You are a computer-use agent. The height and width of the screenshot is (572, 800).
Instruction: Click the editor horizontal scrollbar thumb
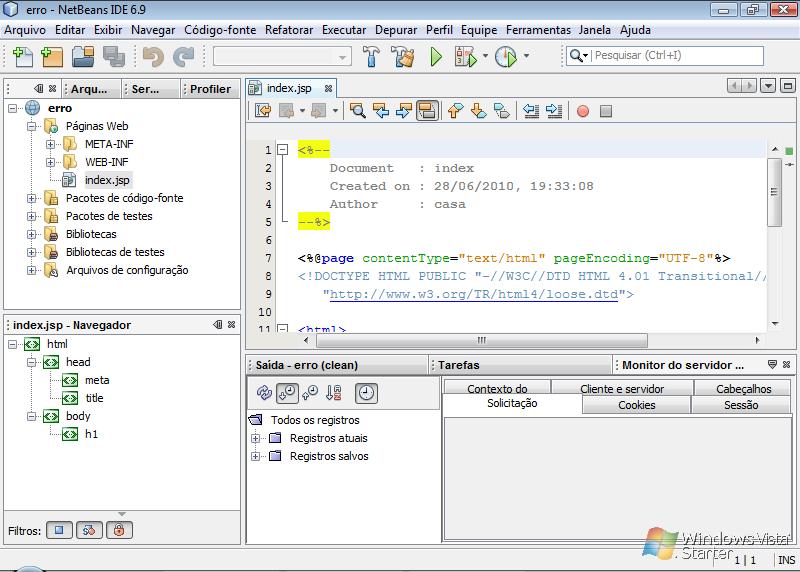[x=482, y=340]
